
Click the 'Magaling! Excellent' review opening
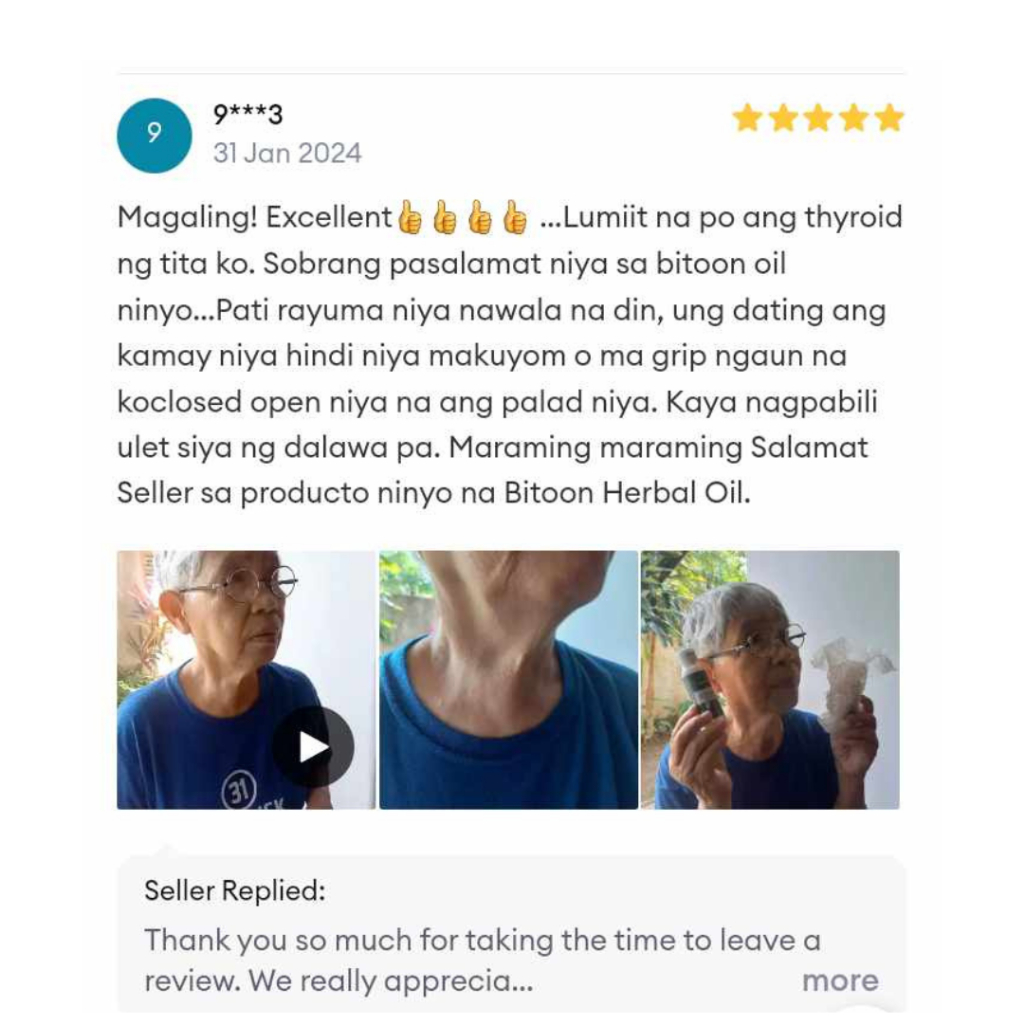(x=254, y=217)
